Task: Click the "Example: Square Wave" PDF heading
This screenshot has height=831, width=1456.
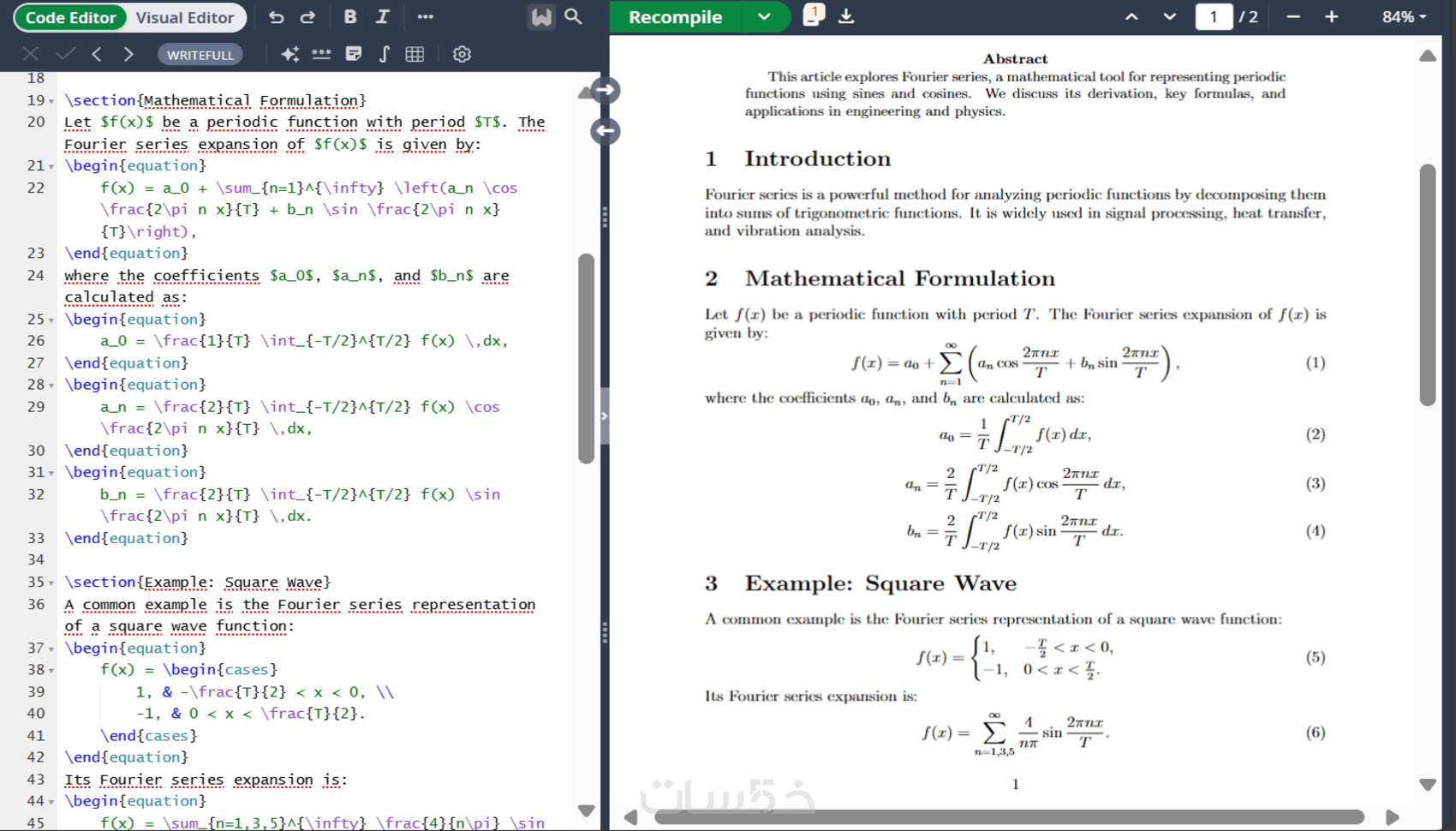Action: tap(881, 583)
